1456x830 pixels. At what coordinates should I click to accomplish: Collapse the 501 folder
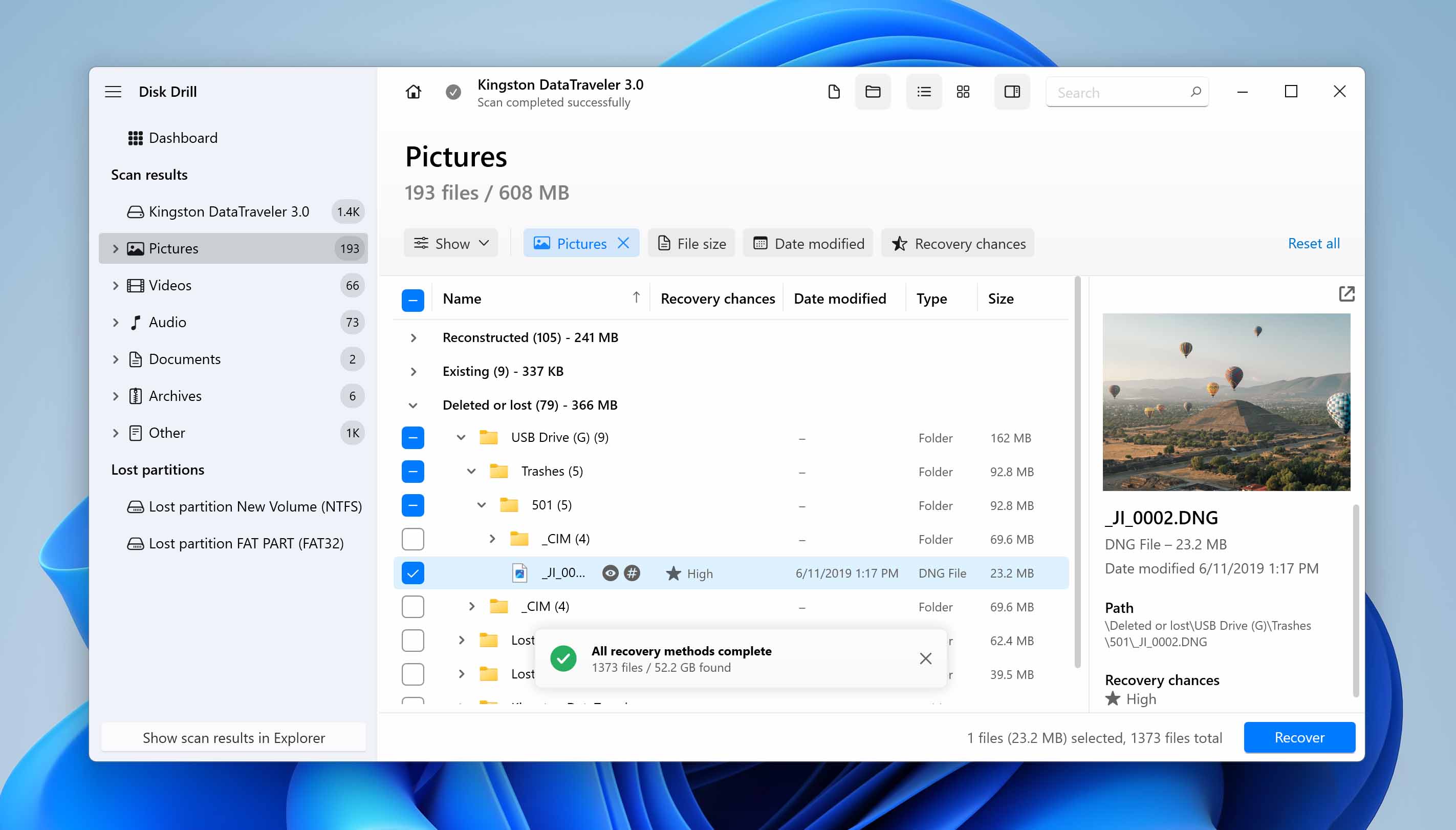(482, 505)
